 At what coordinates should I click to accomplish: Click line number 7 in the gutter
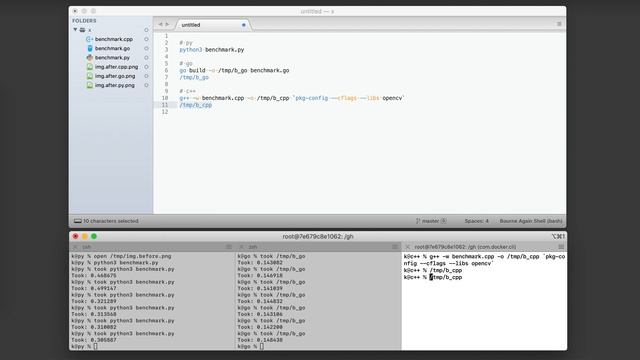pos(166,77)
